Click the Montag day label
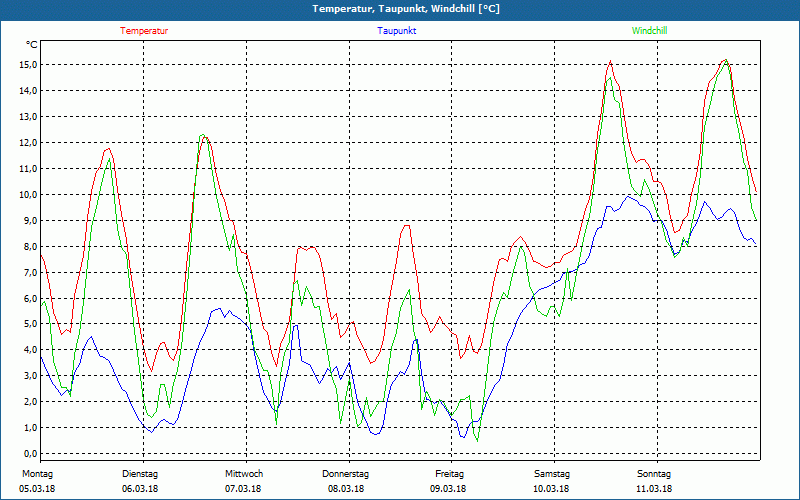800x500 pixels. tap(36, 474)
